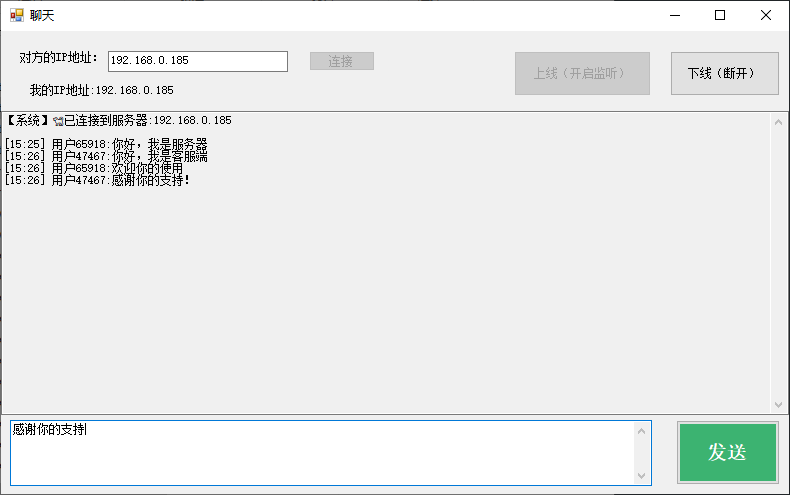Click the chat log scroll up arrow
Image resolution: width=790 pixels, height=495 pixels.
tap(778, 122)
